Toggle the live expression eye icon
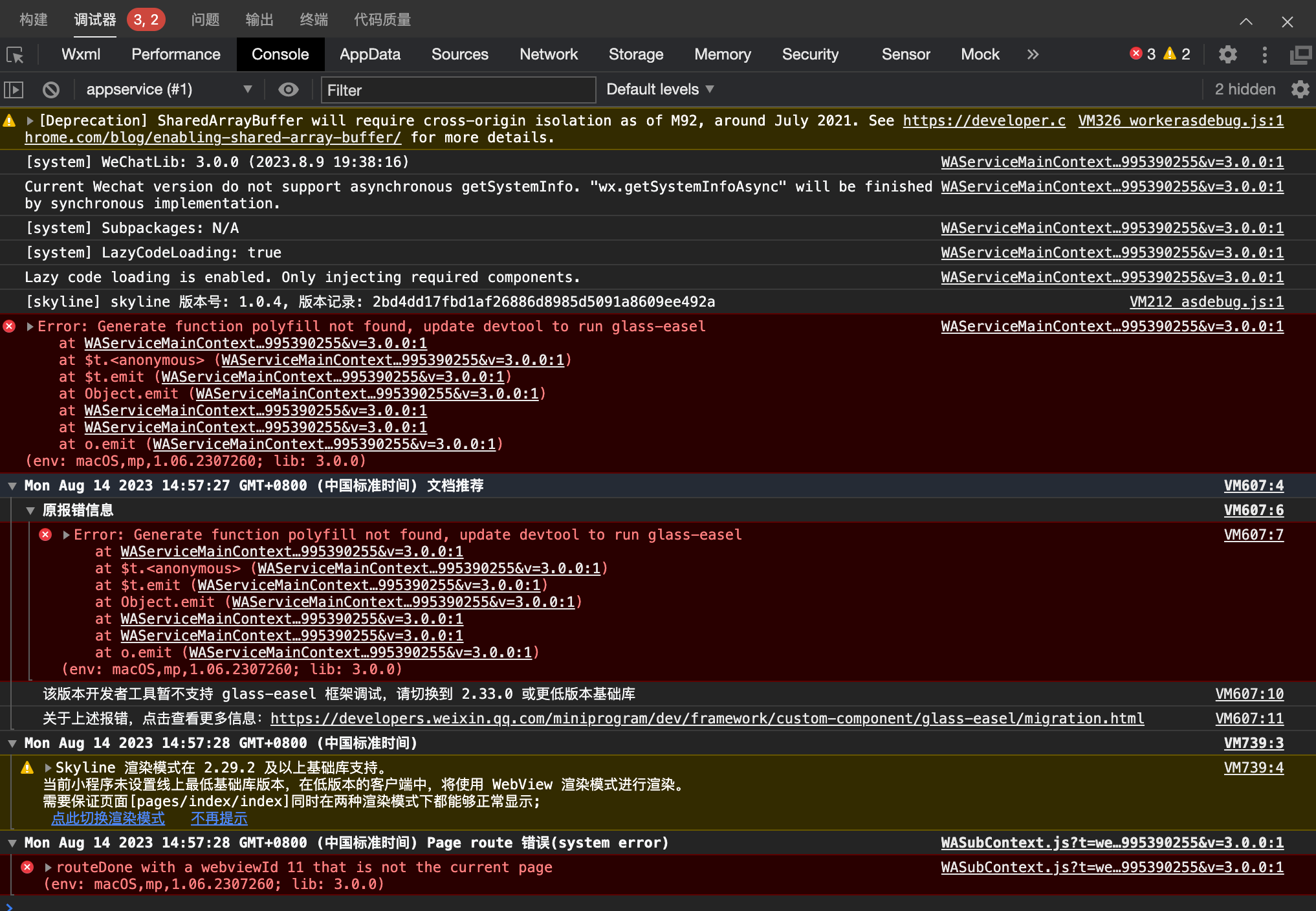 288,89
